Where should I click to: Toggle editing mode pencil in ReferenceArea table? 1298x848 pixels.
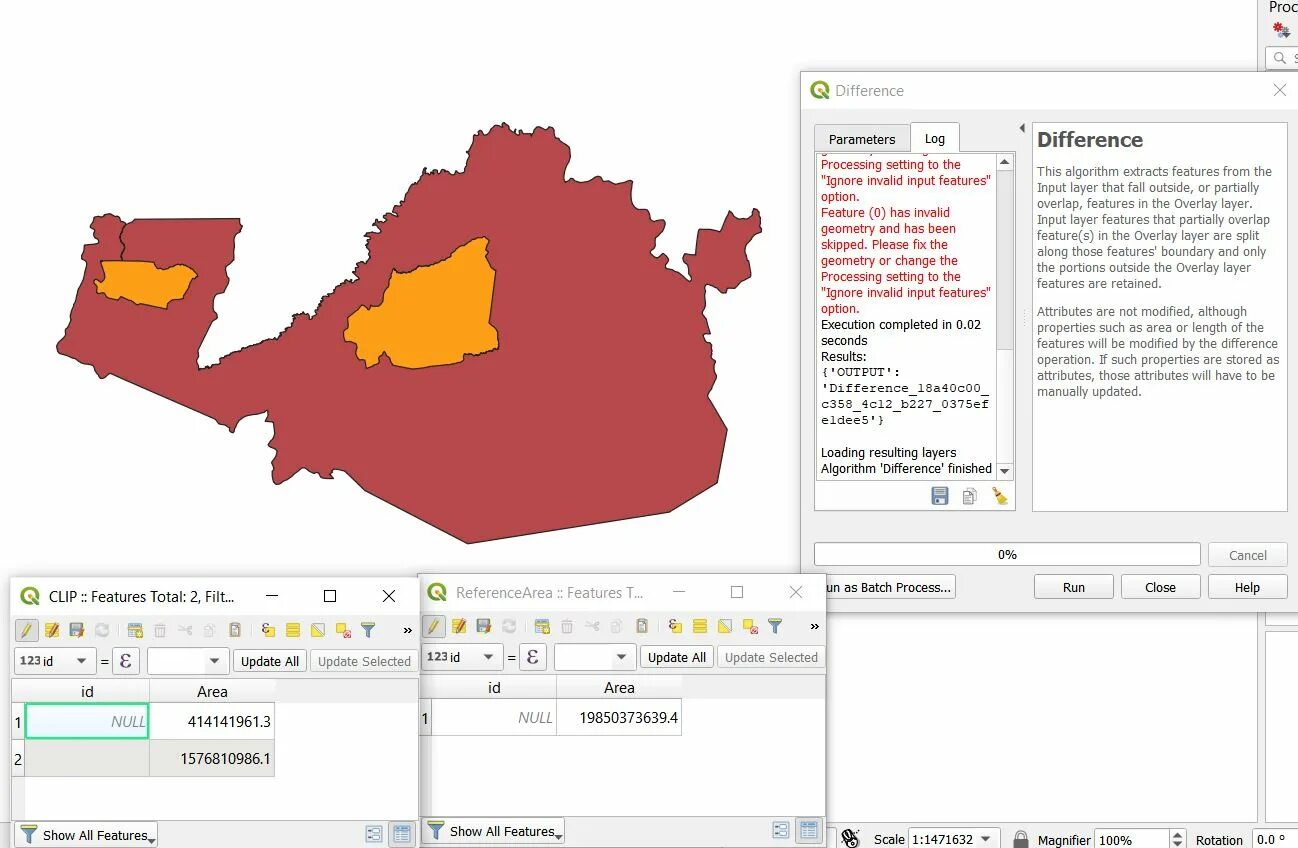coord(434,626)
